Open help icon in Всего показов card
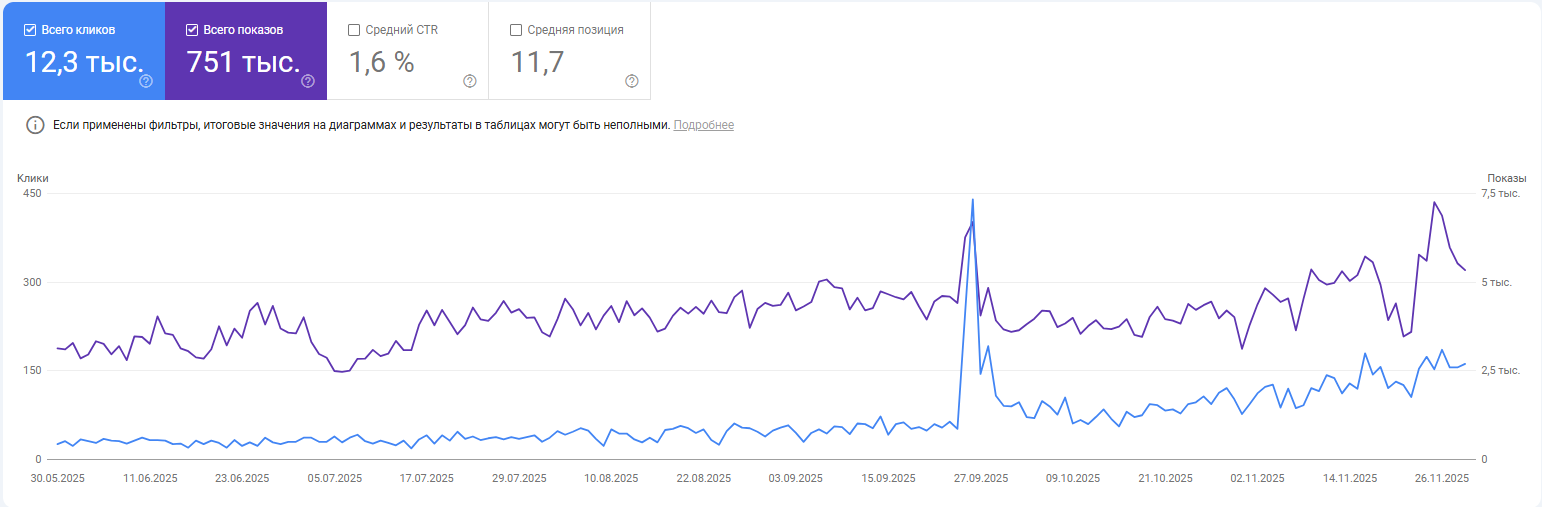This screenshot has width=1542, height=507. [308, 81]
